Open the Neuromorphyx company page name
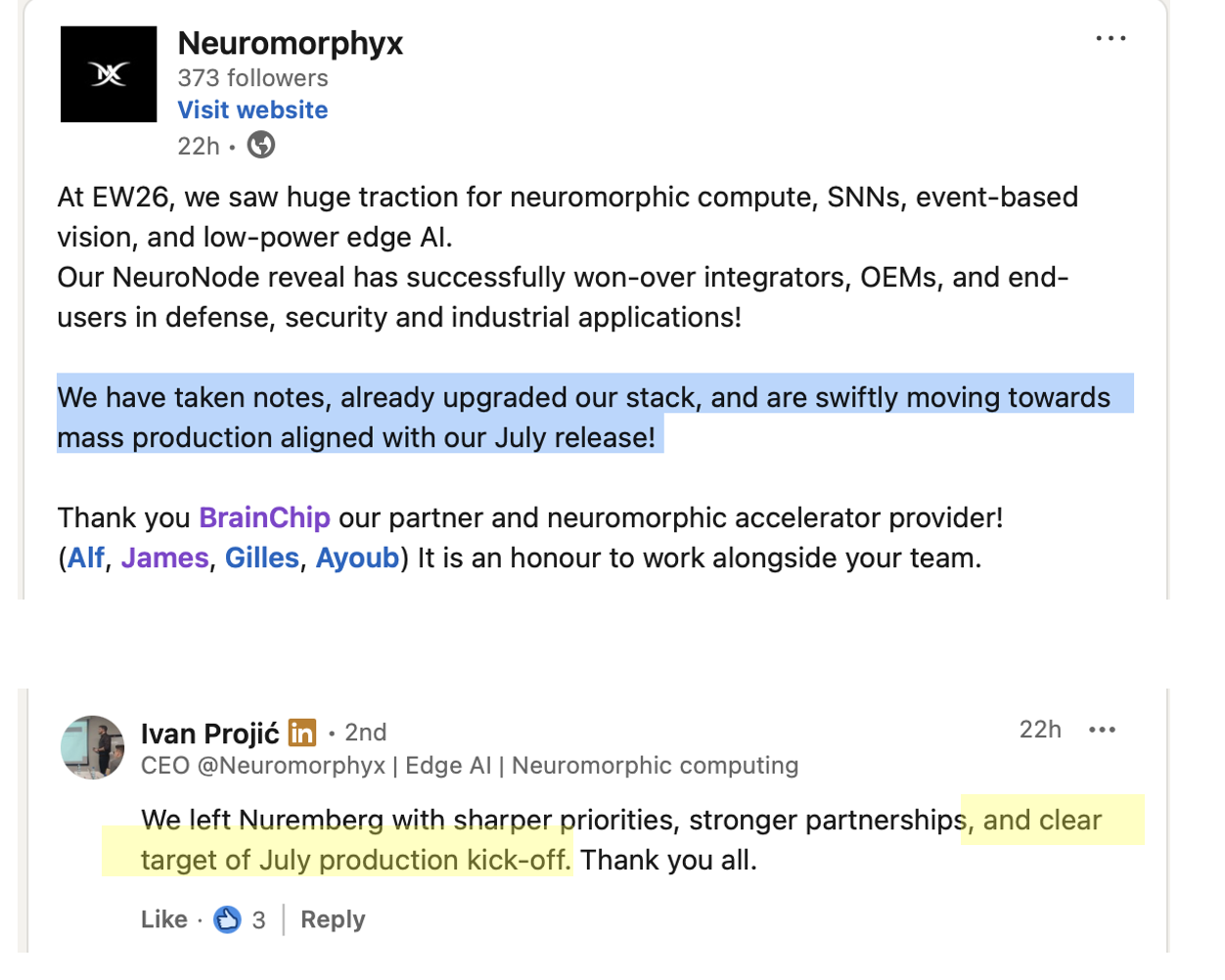The height and width of the screenshot is (980, 1225). (290, 43)
